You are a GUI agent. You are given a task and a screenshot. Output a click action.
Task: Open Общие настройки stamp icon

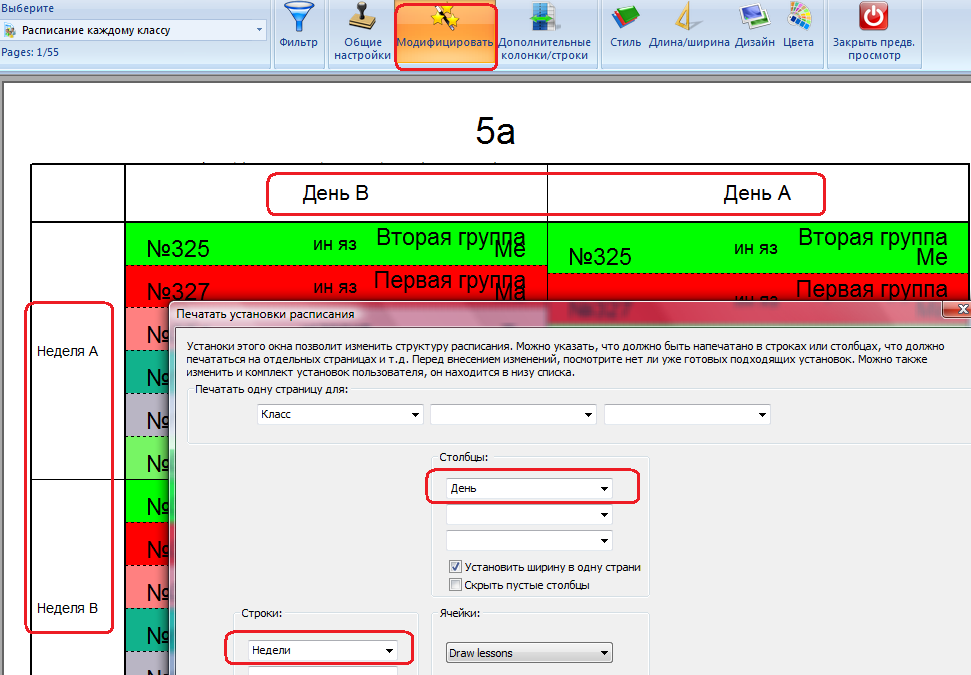pyautogui.click(x=362, y=18)
